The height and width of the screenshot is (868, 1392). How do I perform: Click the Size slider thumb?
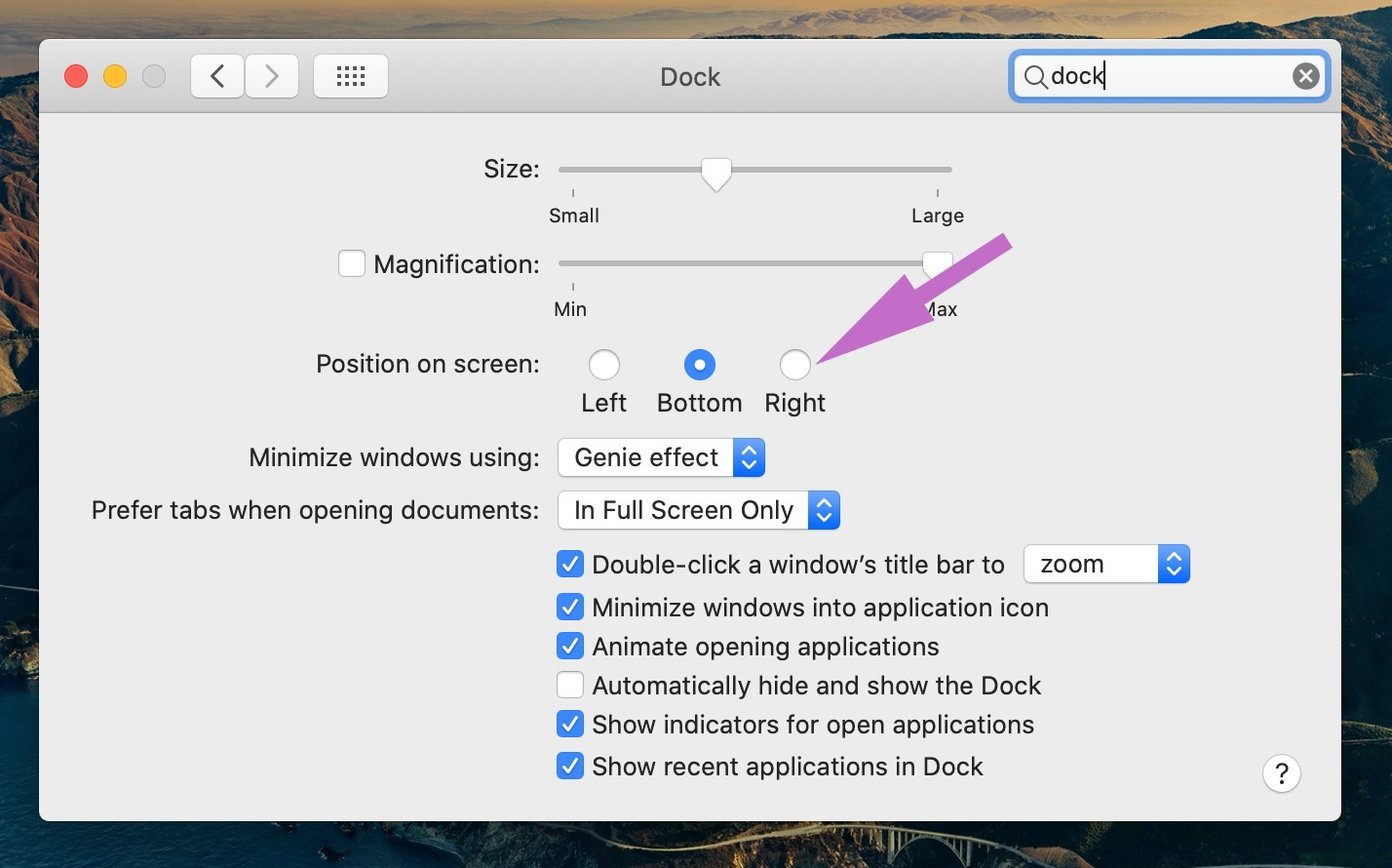pyautogui.click(x=716, y=174)
